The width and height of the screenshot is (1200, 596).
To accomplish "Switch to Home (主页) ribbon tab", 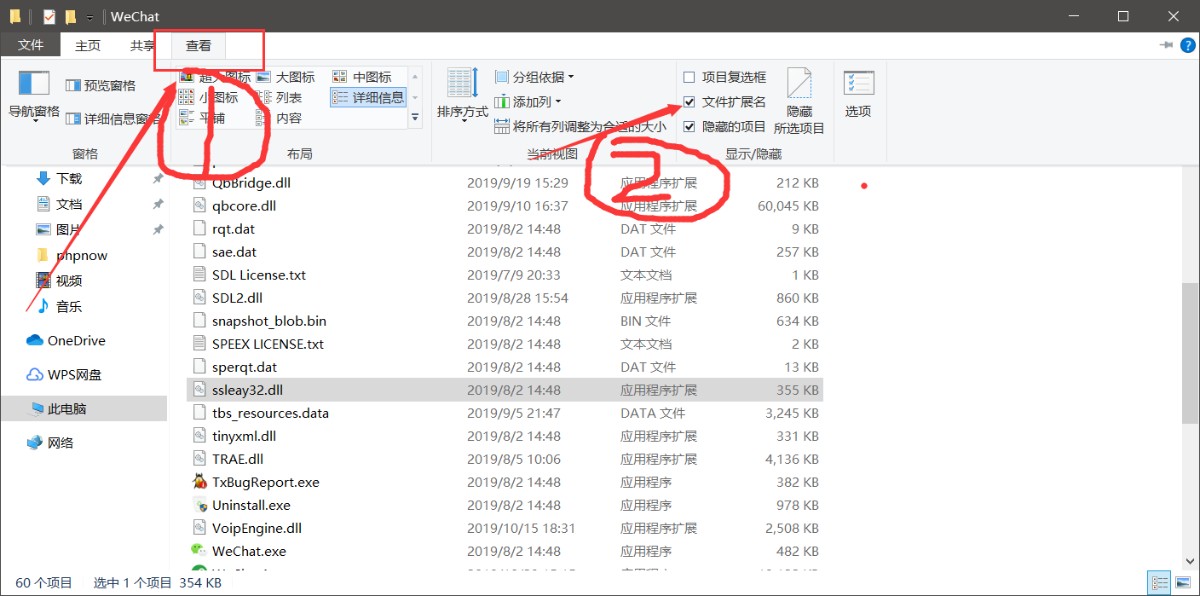I will (x=88, y=46).
